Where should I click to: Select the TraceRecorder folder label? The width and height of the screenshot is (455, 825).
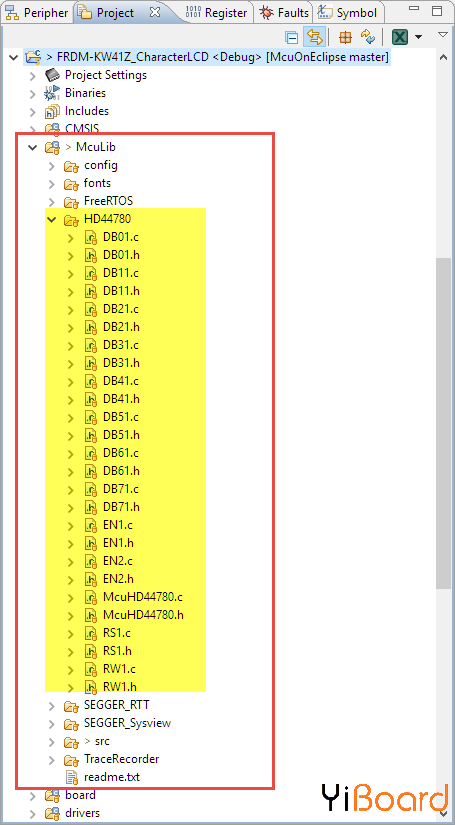(x=122, y=759)
